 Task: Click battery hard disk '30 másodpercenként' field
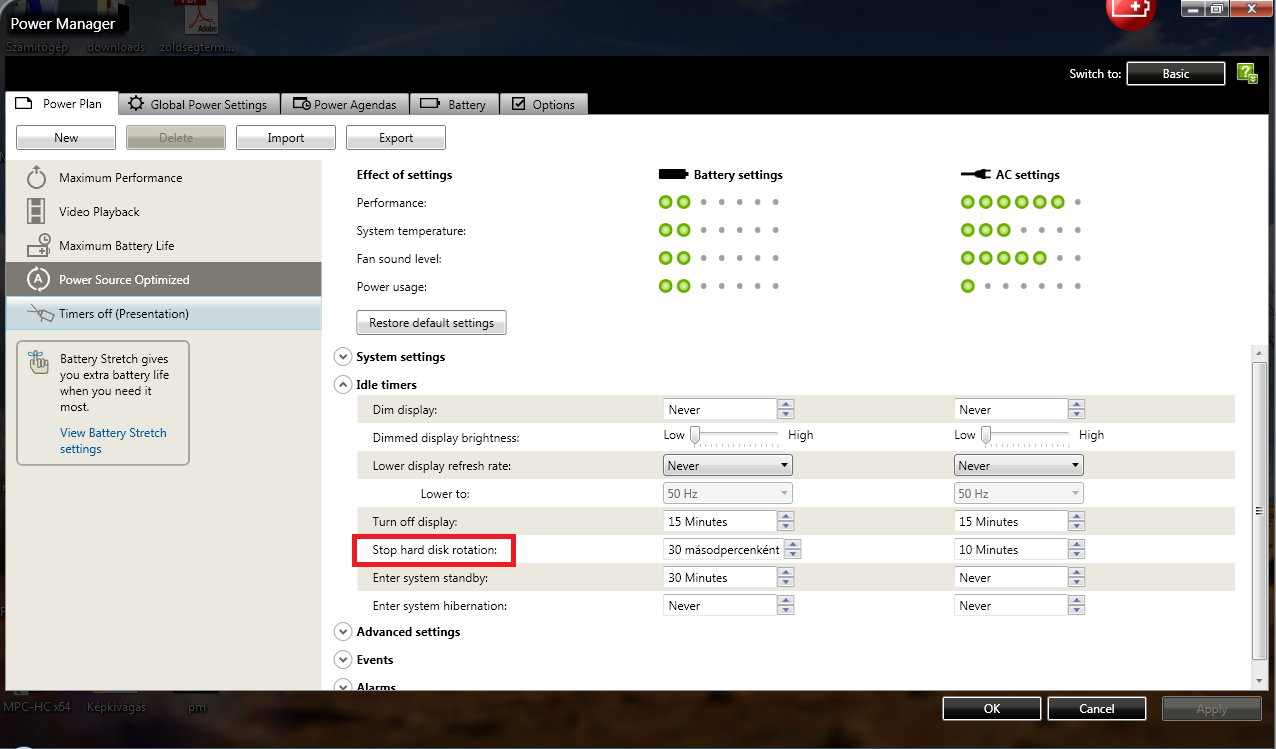pyautogui.click(x=725, y=550)
